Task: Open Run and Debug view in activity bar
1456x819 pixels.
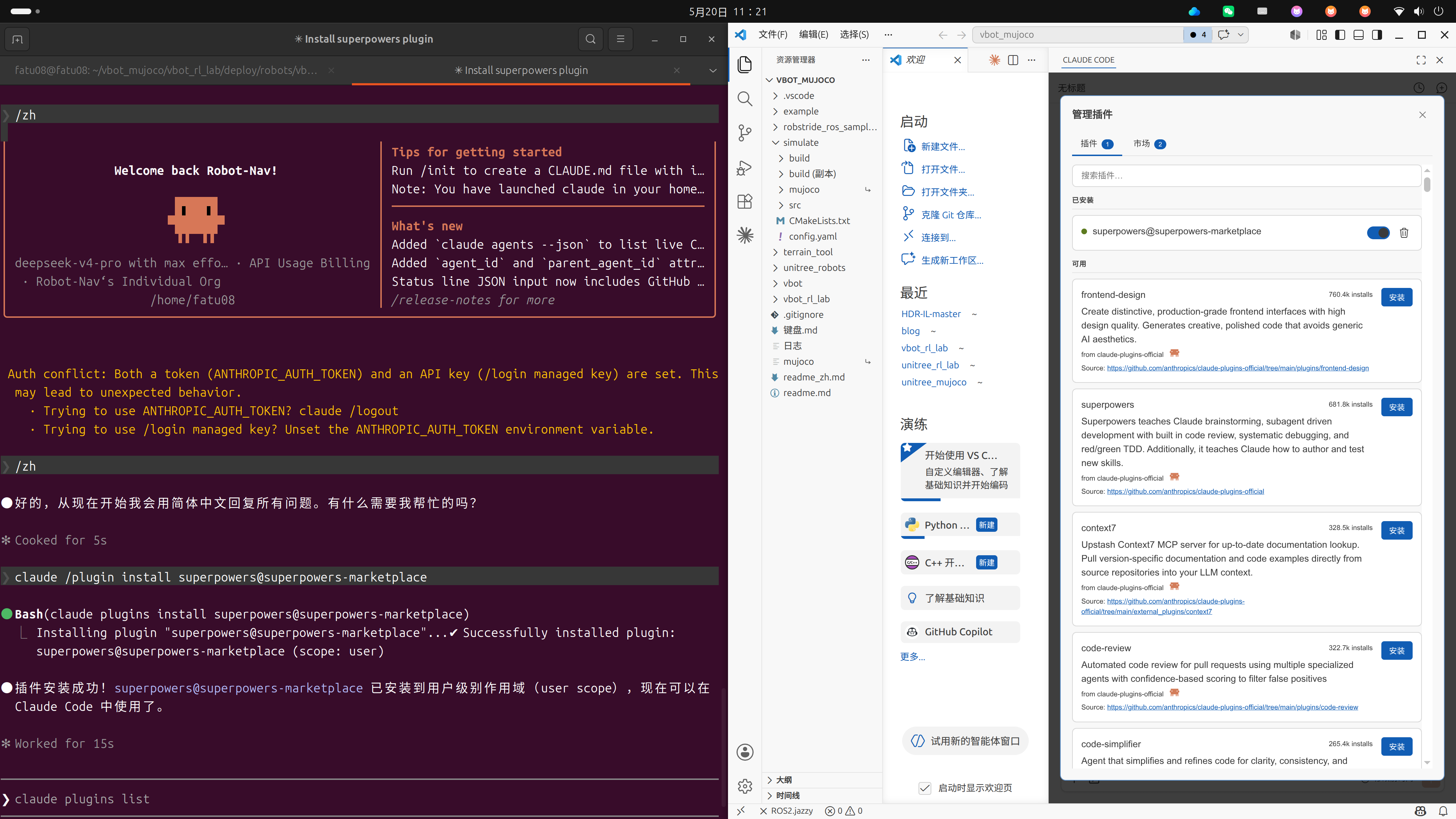Action: click(x=745, y=167)
